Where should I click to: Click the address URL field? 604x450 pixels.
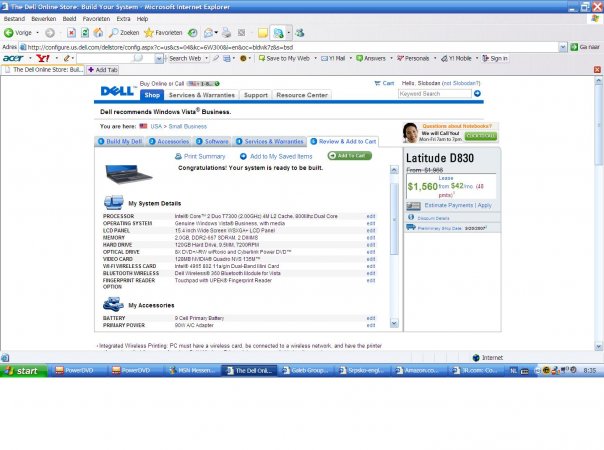pos(293,47)
